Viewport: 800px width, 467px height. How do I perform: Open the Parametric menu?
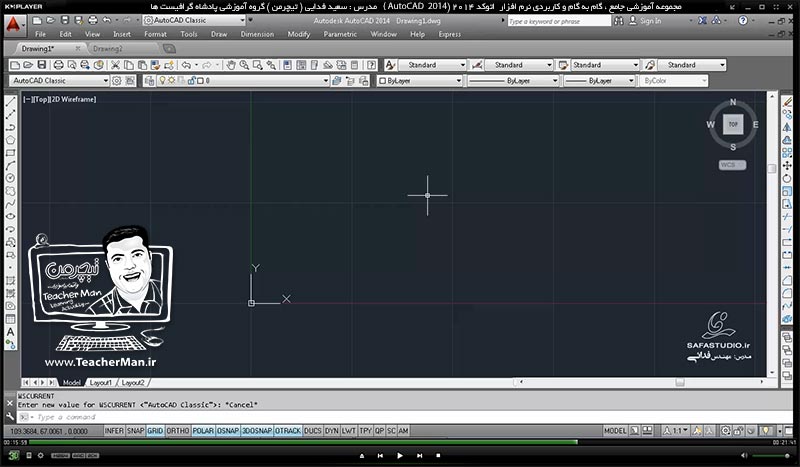point(340,34)
